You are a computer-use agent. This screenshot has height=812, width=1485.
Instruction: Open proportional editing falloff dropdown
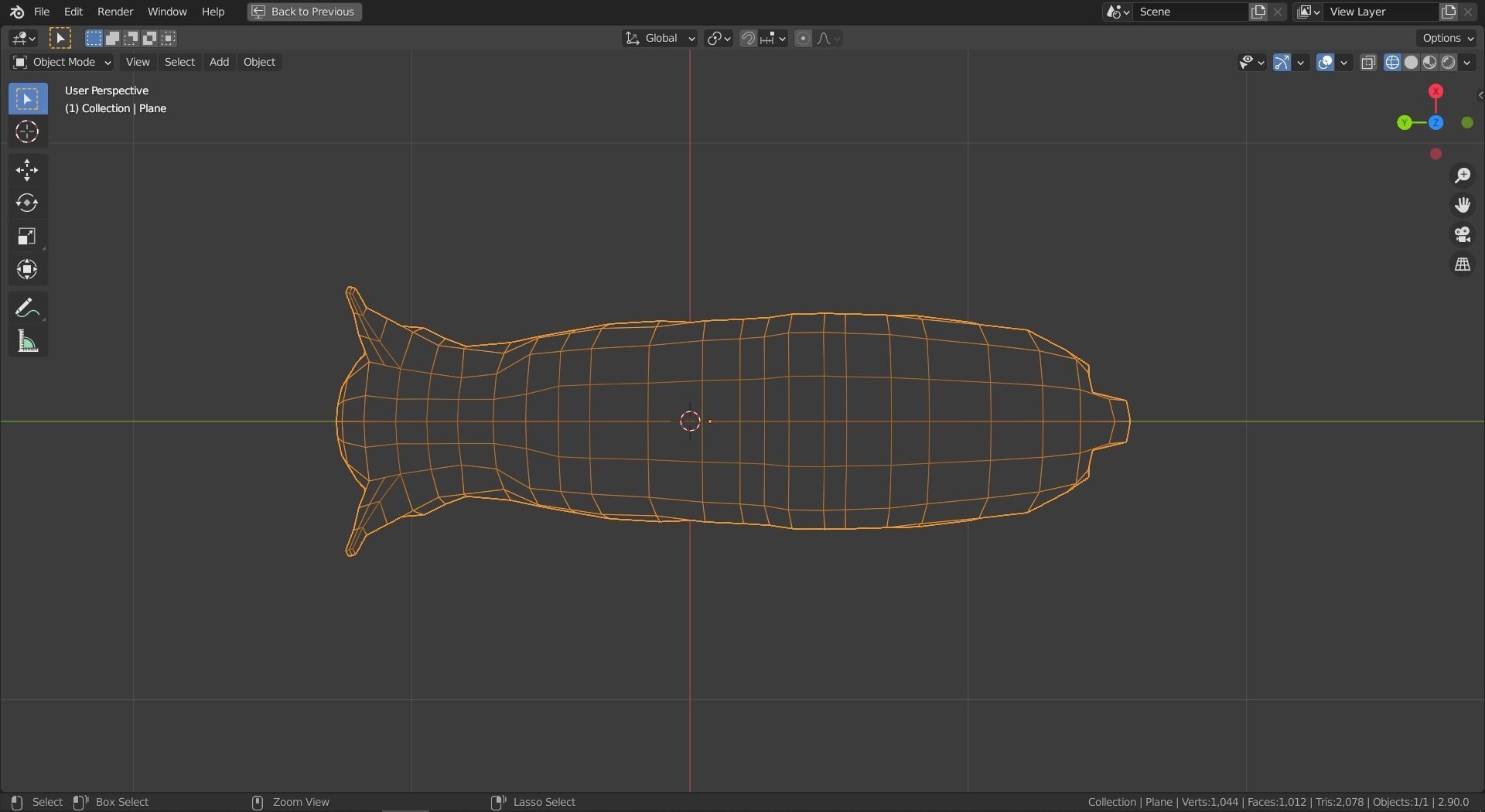pyautogui.click(x=828, y=39)
